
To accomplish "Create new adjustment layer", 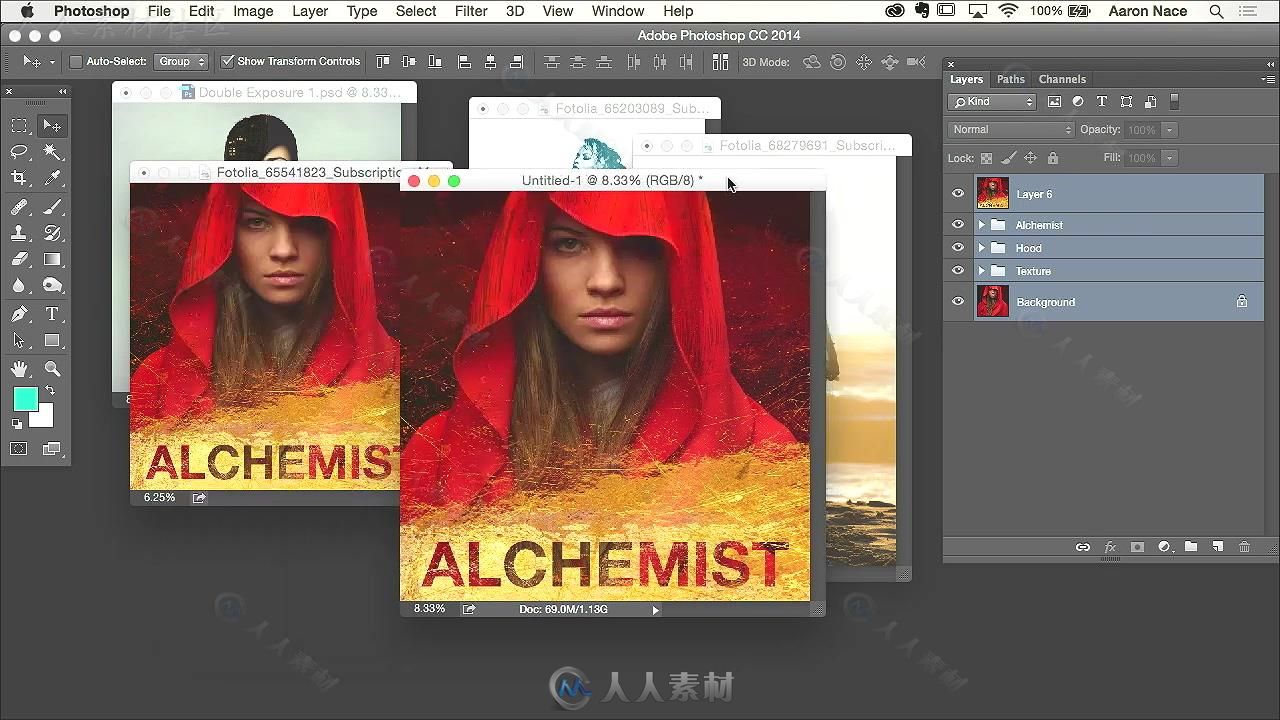I will (1164, 547).
